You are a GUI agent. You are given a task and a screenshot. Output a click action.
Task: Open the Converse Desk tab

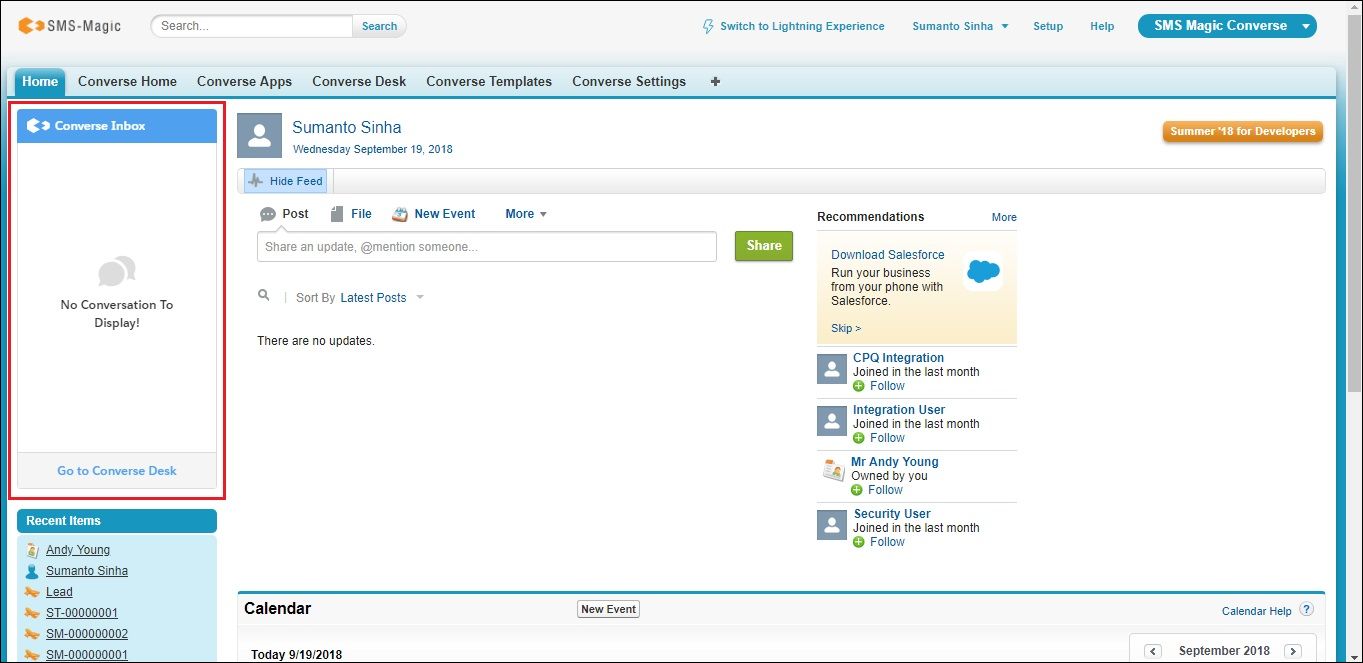(x=359, y=82)
